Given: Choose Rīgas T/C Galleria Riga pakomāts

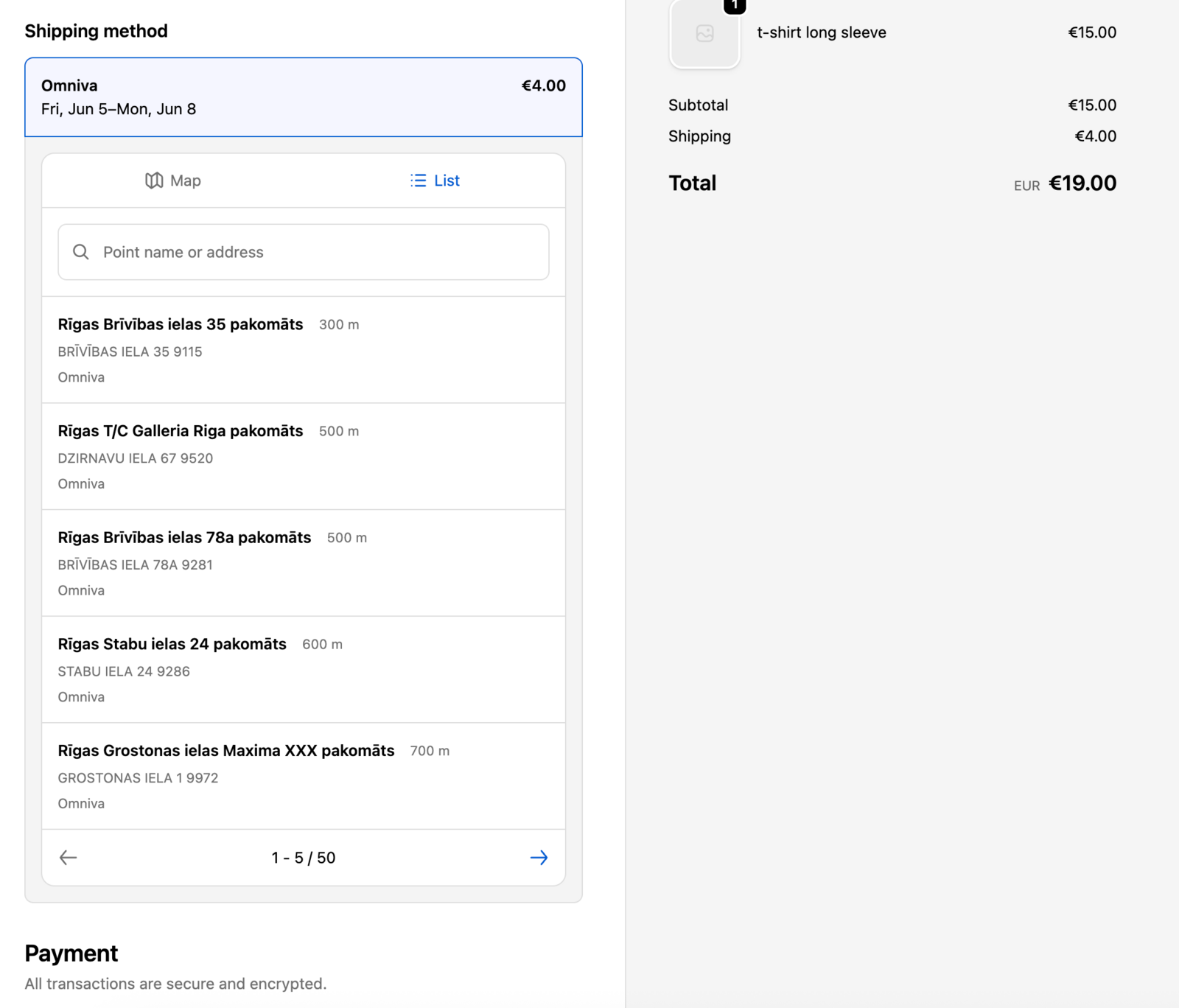Looking at the screenshot, I should coord(304,456).
